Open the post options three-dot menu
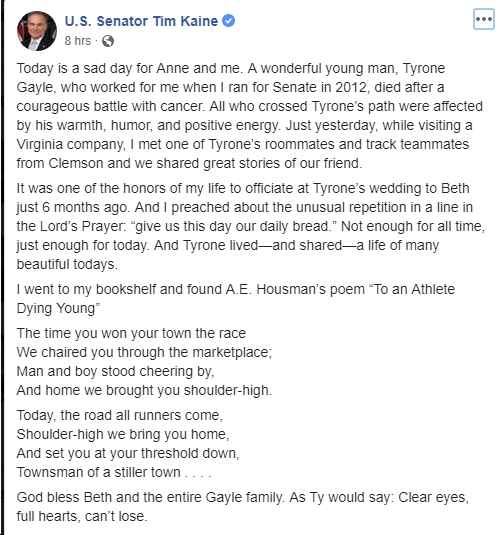This screenshot has height=535, width=500. [484, 19]
